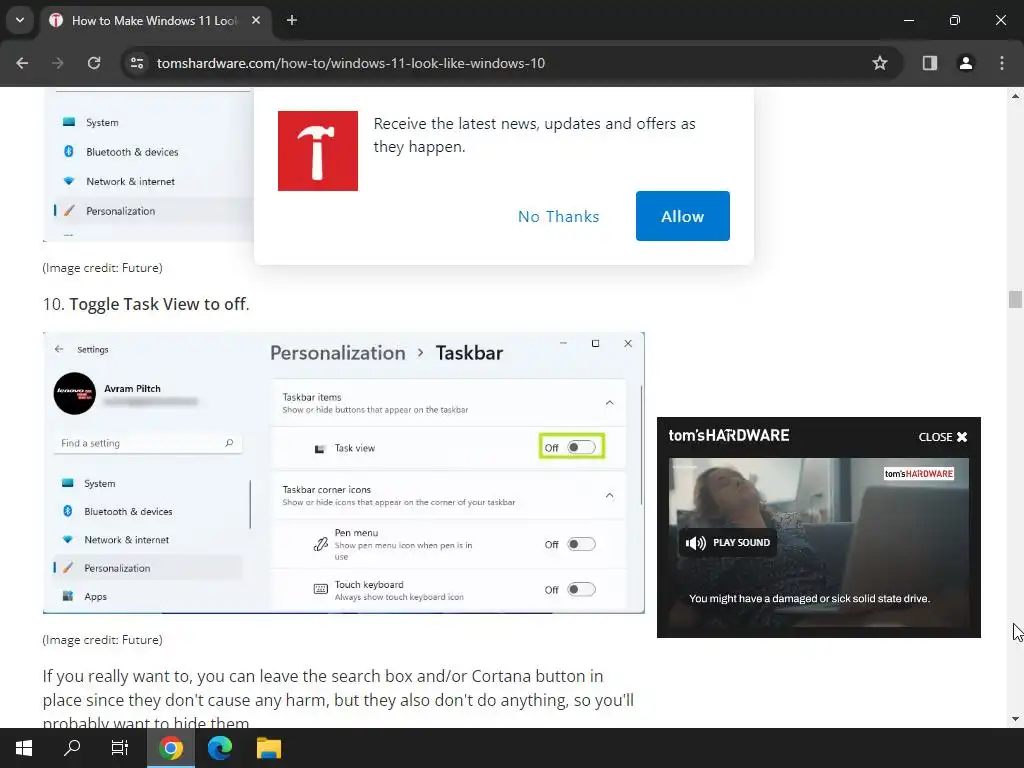Click the video caption about solid state drive

pyautogui.click(x=810, y=599)
